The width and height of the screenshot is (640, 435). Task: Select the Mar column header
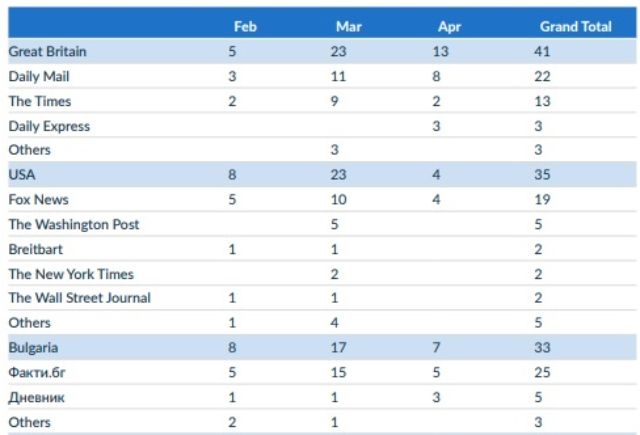348,27
